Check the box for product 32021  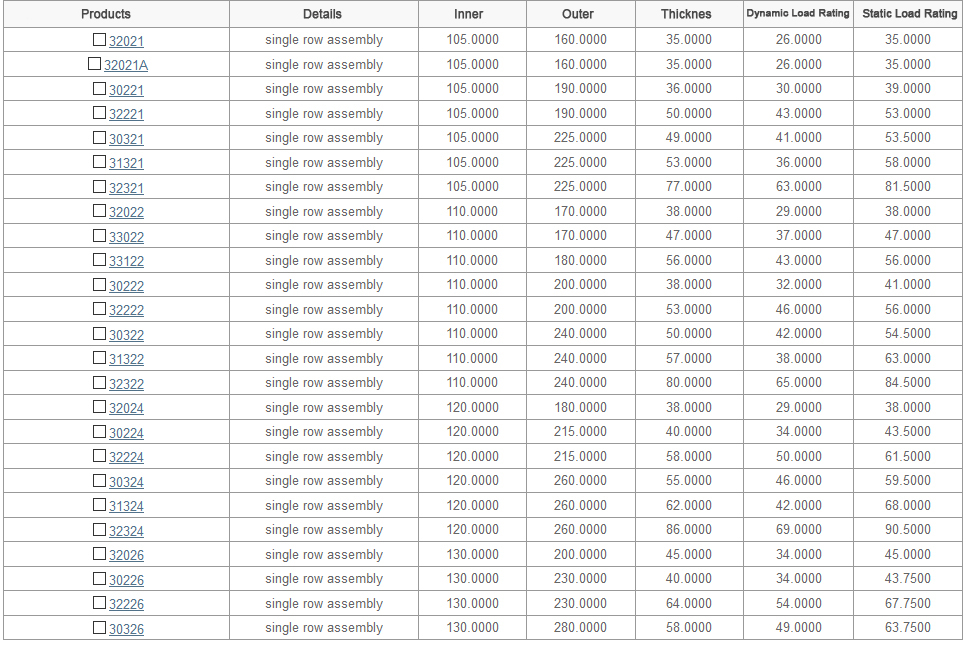click(x=99, y=40)
